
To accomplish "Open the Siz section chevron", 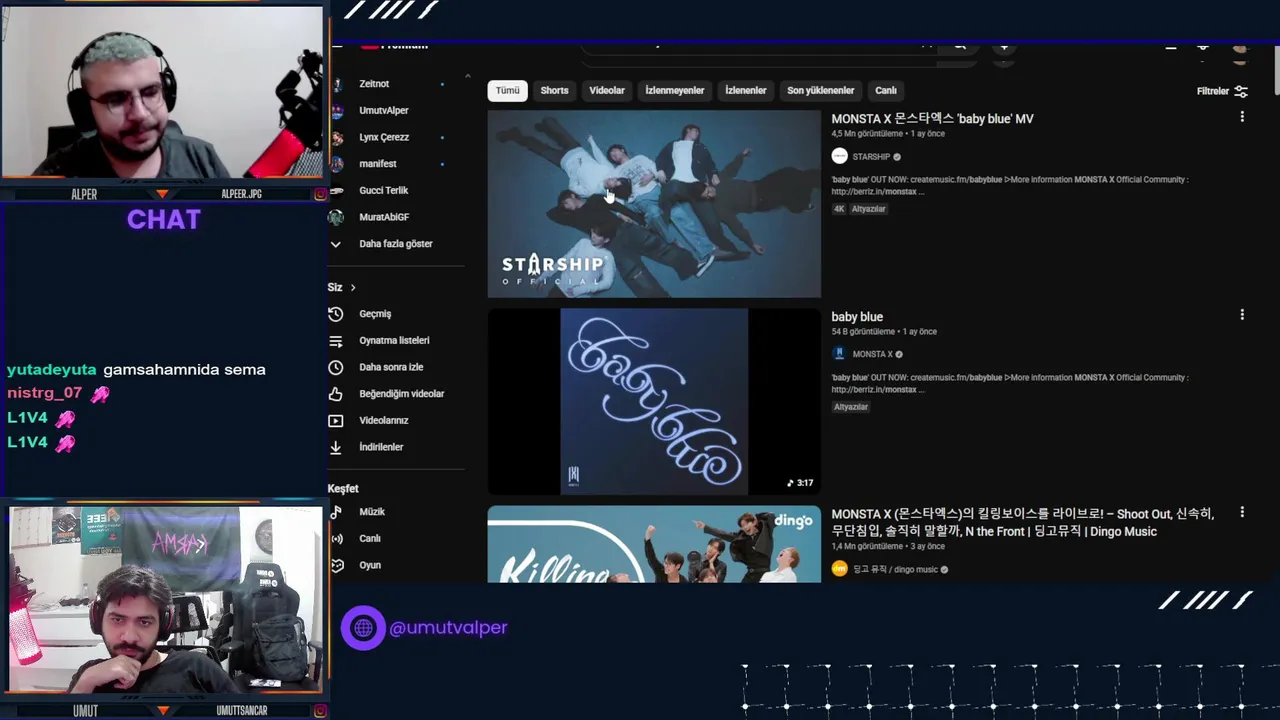I will point(352,288).
